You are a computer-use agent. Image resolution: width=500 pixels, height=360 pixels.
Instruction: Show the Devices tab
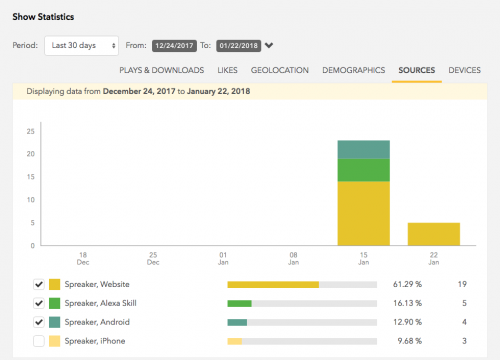point(464,70)
